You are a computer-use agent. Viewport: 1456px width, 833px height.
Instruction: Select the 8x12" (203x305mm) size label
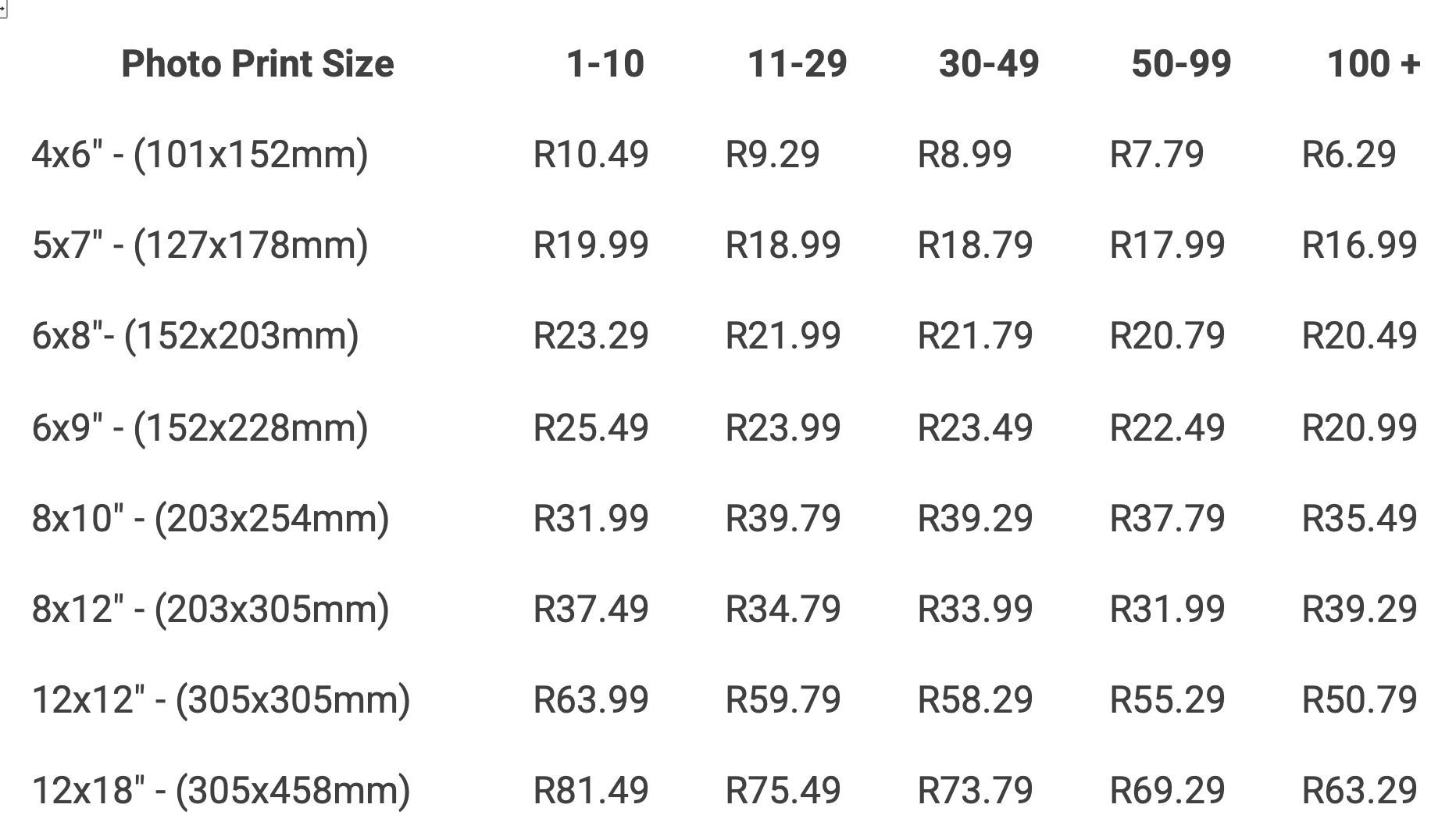(210, 609)
